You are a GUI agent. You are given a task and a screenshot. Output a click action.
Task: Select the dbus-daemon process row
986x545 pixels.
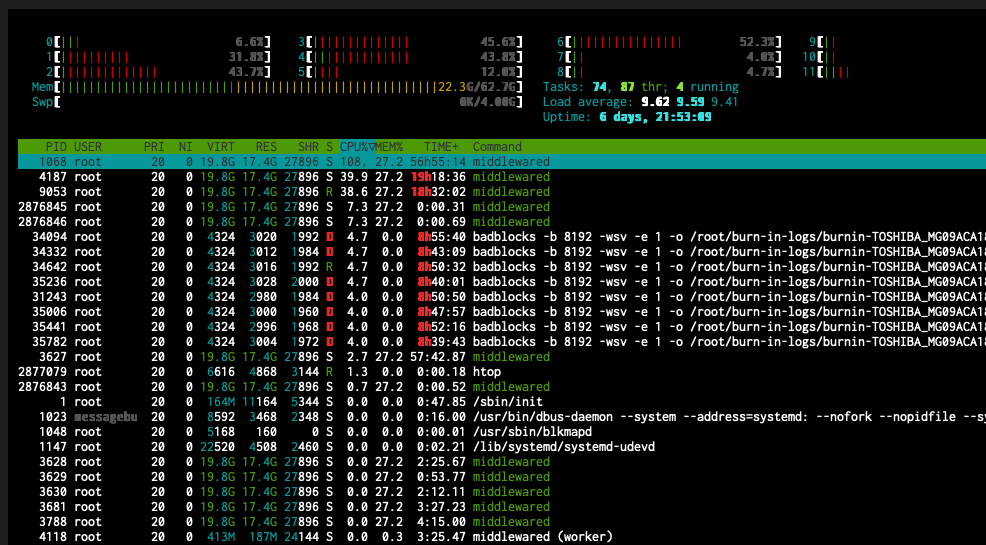(x=502, y=417)
